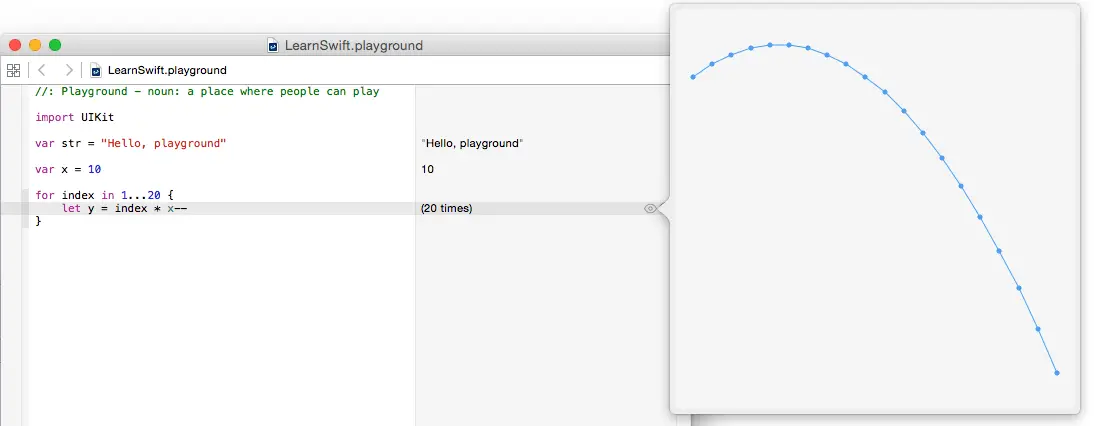Image resolution: width=1094 pixels, height=426 pixels.
Task: Select the (20 times) result in the sidebar
Action: (x=447, y=208)
